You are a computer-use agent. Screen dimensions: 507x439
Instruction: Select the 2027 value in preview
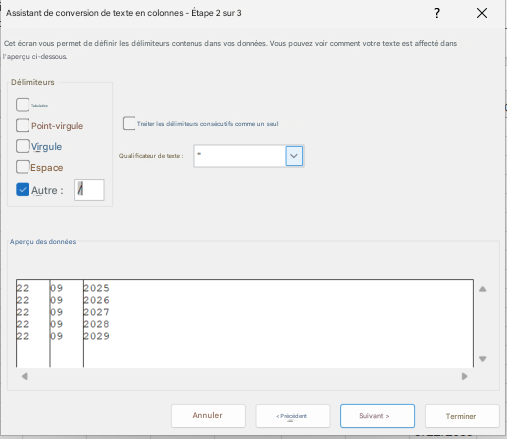[x=96, y=312]
